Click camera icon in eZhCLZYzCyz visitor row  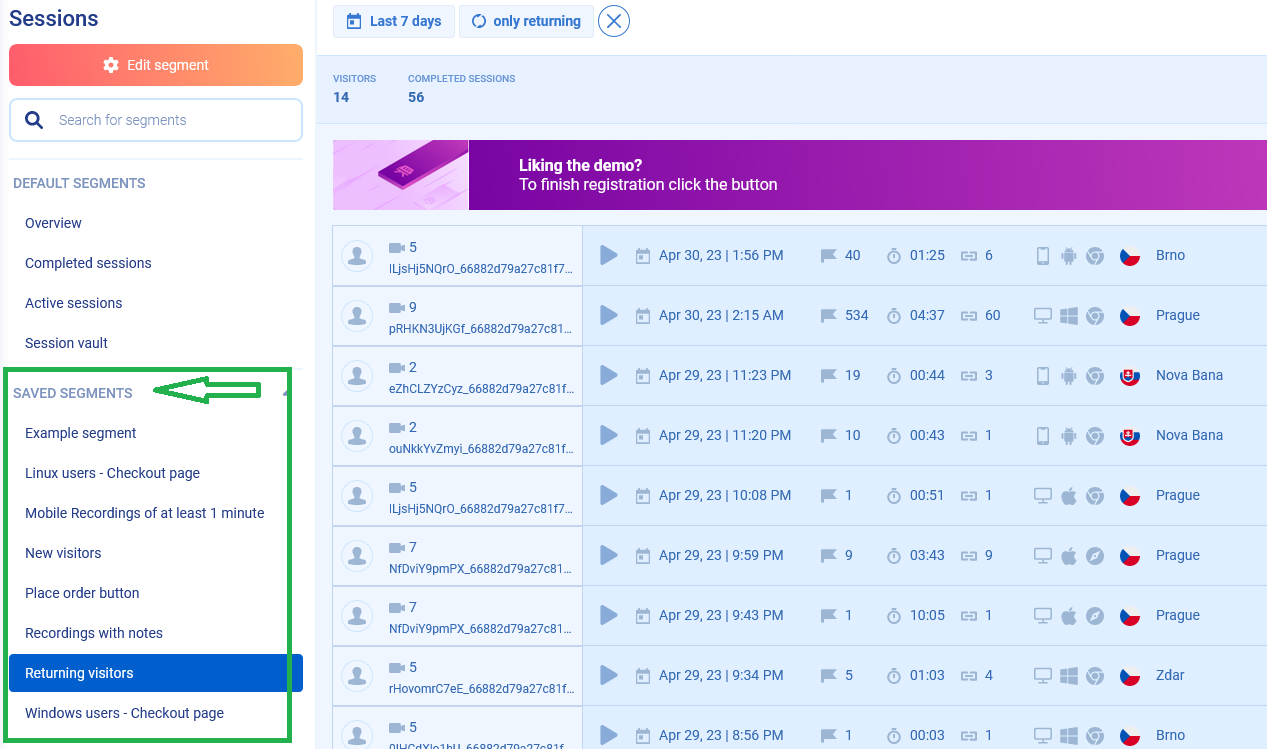click(397, 368)
